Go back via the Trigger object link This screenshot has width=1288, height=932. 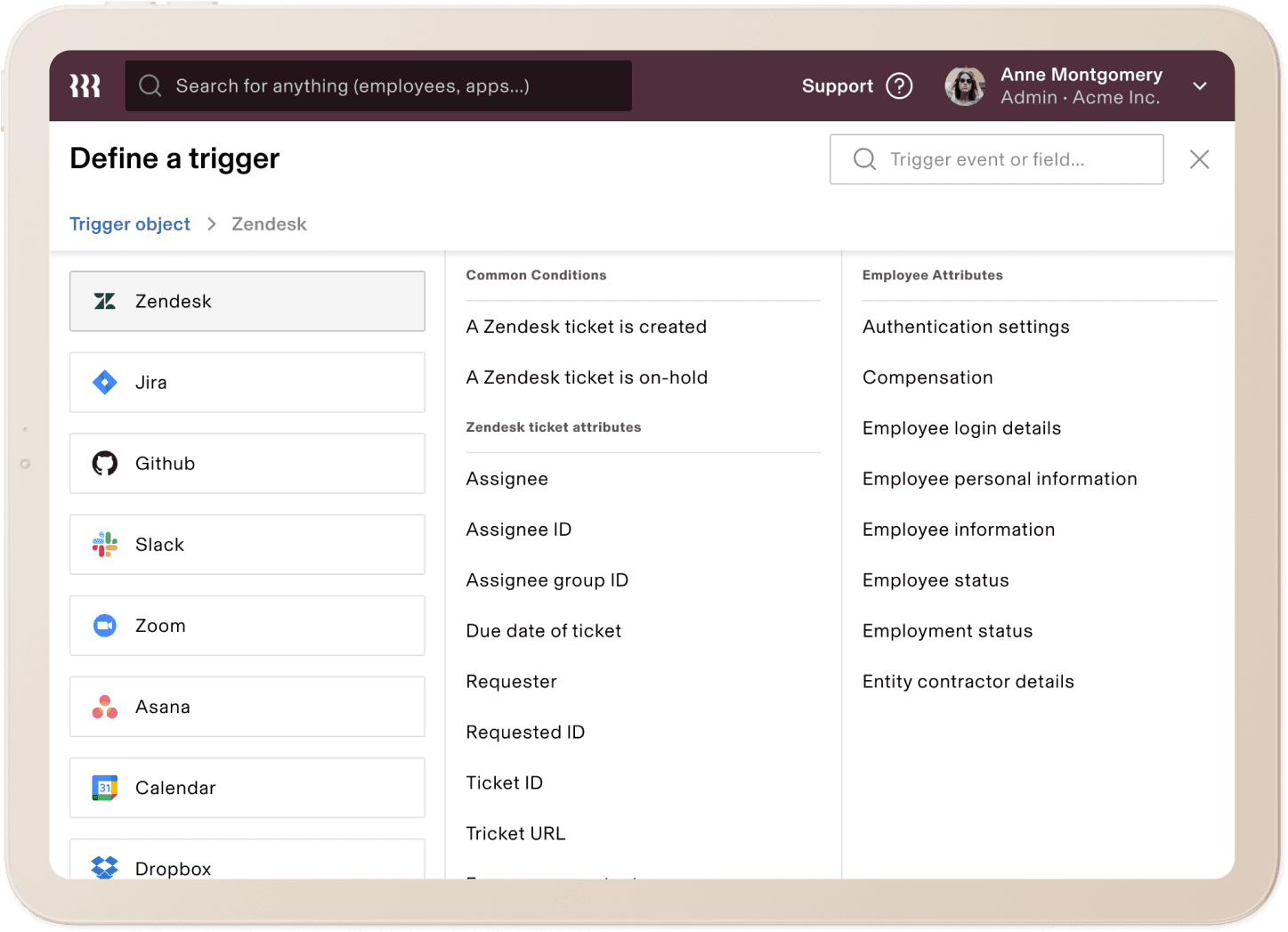130,223
